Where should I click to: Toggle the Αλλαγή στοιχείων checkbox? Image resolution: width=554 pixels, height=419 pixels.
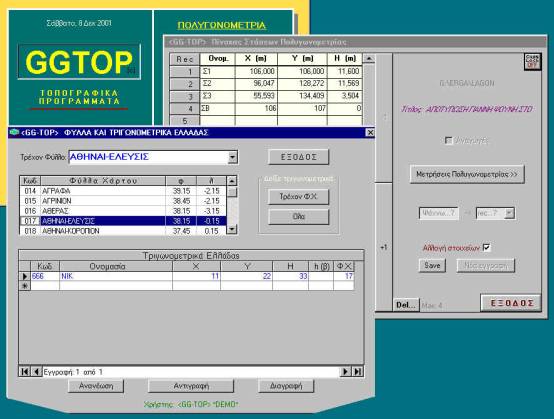(487, 248)
